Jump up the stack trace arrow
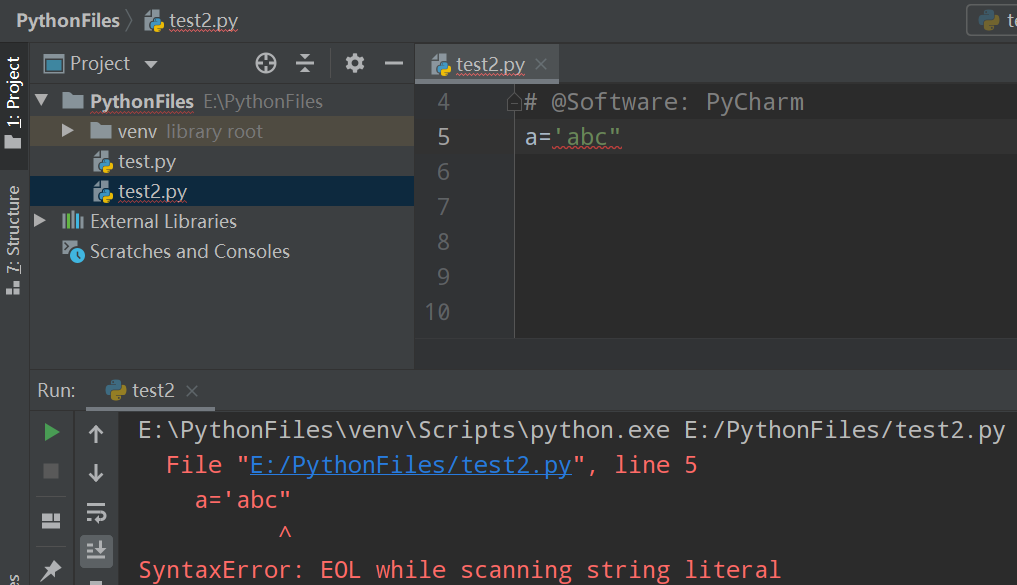1017x585 pixels. tap(96, 434)
